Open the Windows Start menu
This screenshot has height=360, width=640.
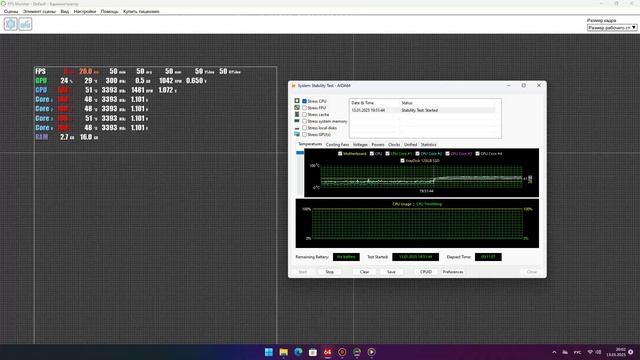coord(269,352)
